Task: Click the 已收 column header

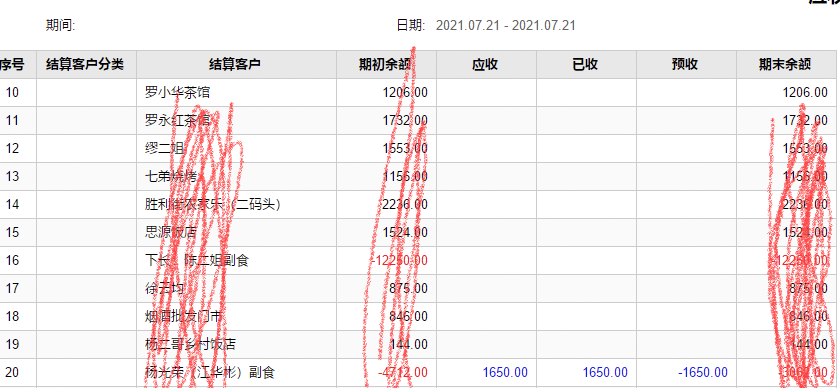Action: pos(586,65)
